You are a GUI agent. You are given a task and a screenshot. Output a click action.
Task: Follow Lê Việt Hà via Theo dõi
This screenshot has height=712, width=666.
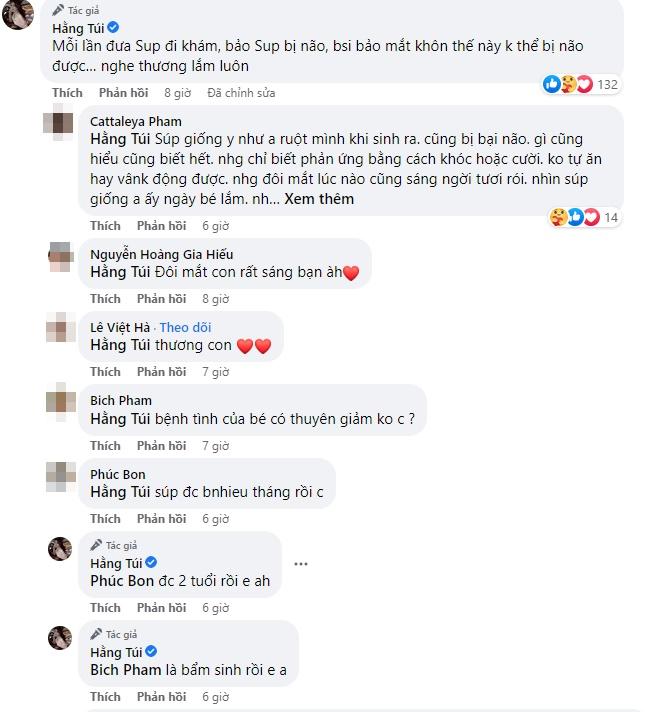tap(185, 327)
